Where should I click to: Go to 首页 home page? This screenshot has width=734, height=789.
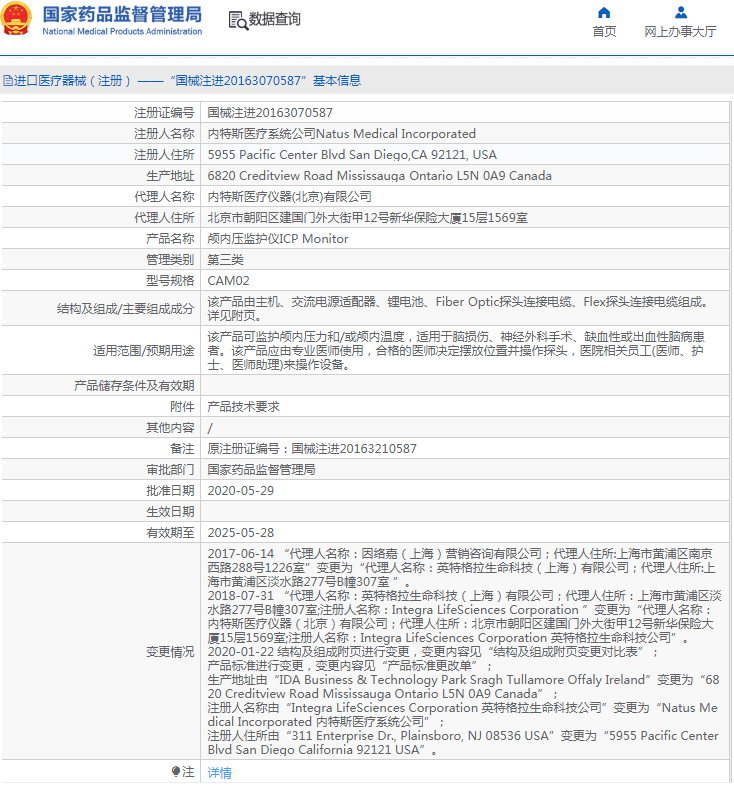click(x=604, y=31)
